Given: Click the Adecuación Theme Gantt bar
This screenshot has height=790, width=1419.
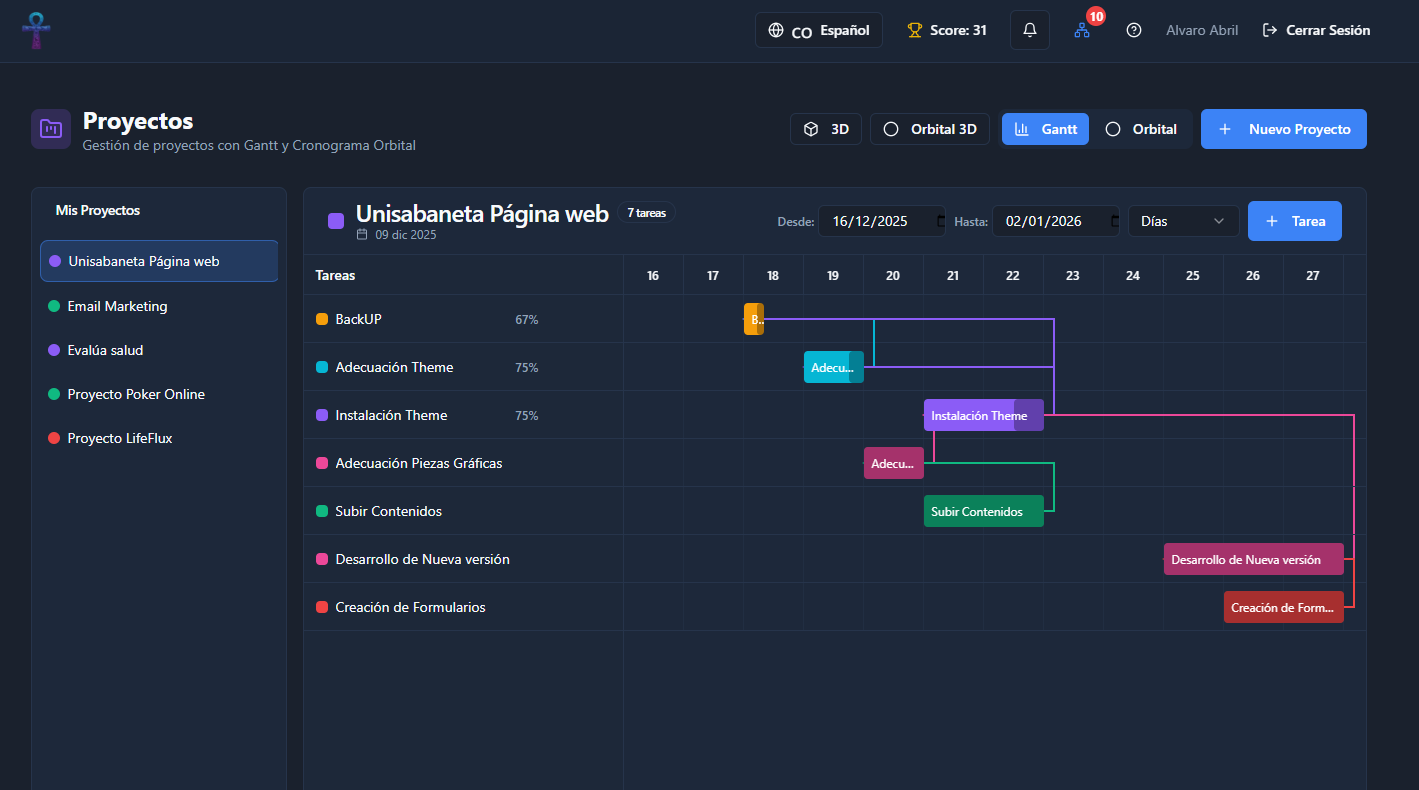Looking at the screenshot, I should [834, 367].
